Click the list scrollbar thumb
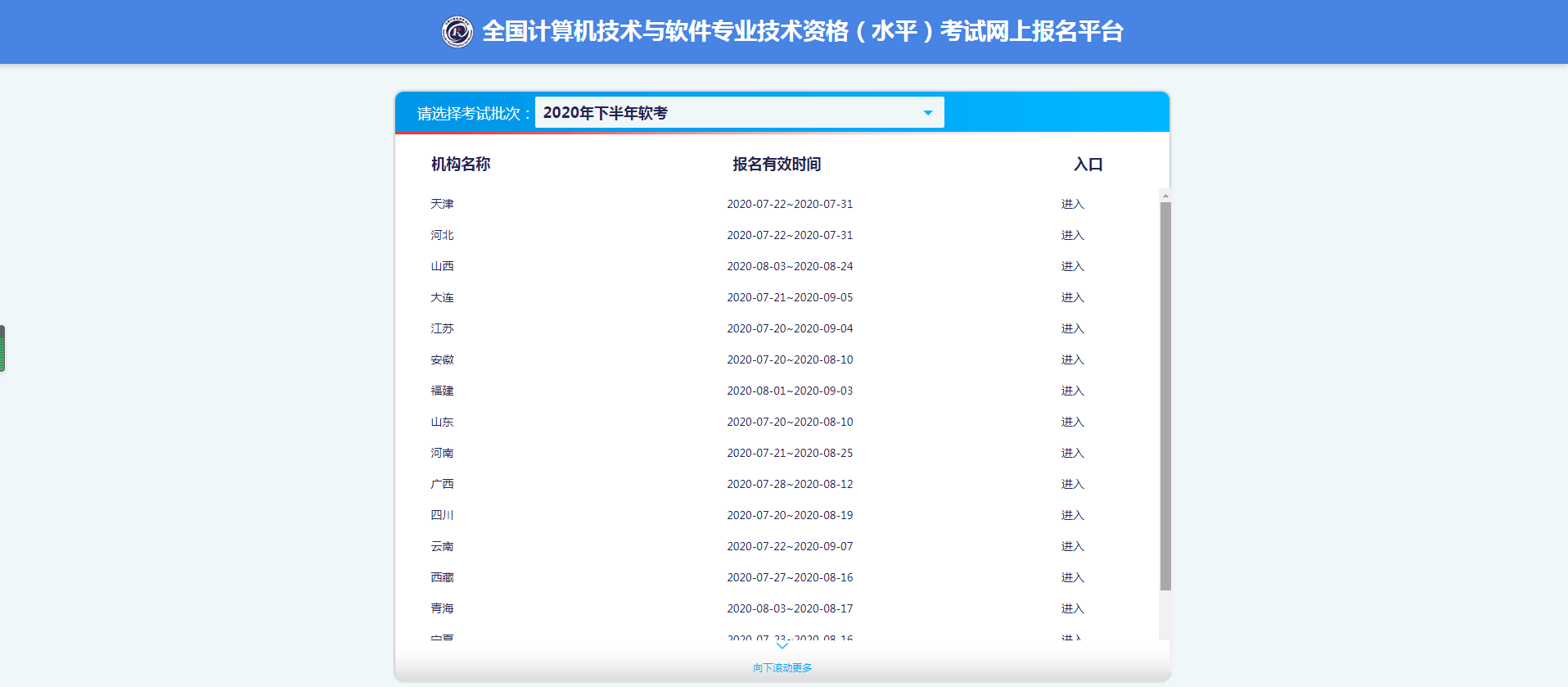 pos(1165,396)
